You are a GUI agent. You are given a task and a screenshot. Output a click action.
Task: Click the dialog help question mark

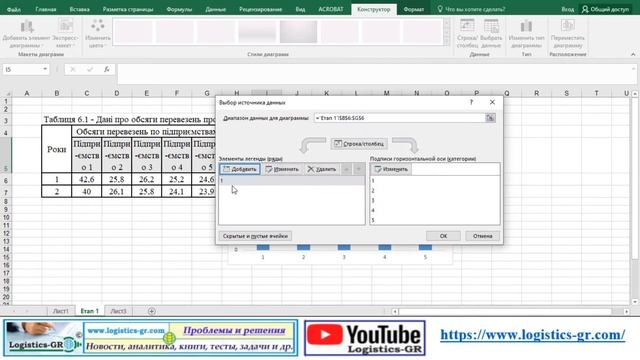pos(471,102)
